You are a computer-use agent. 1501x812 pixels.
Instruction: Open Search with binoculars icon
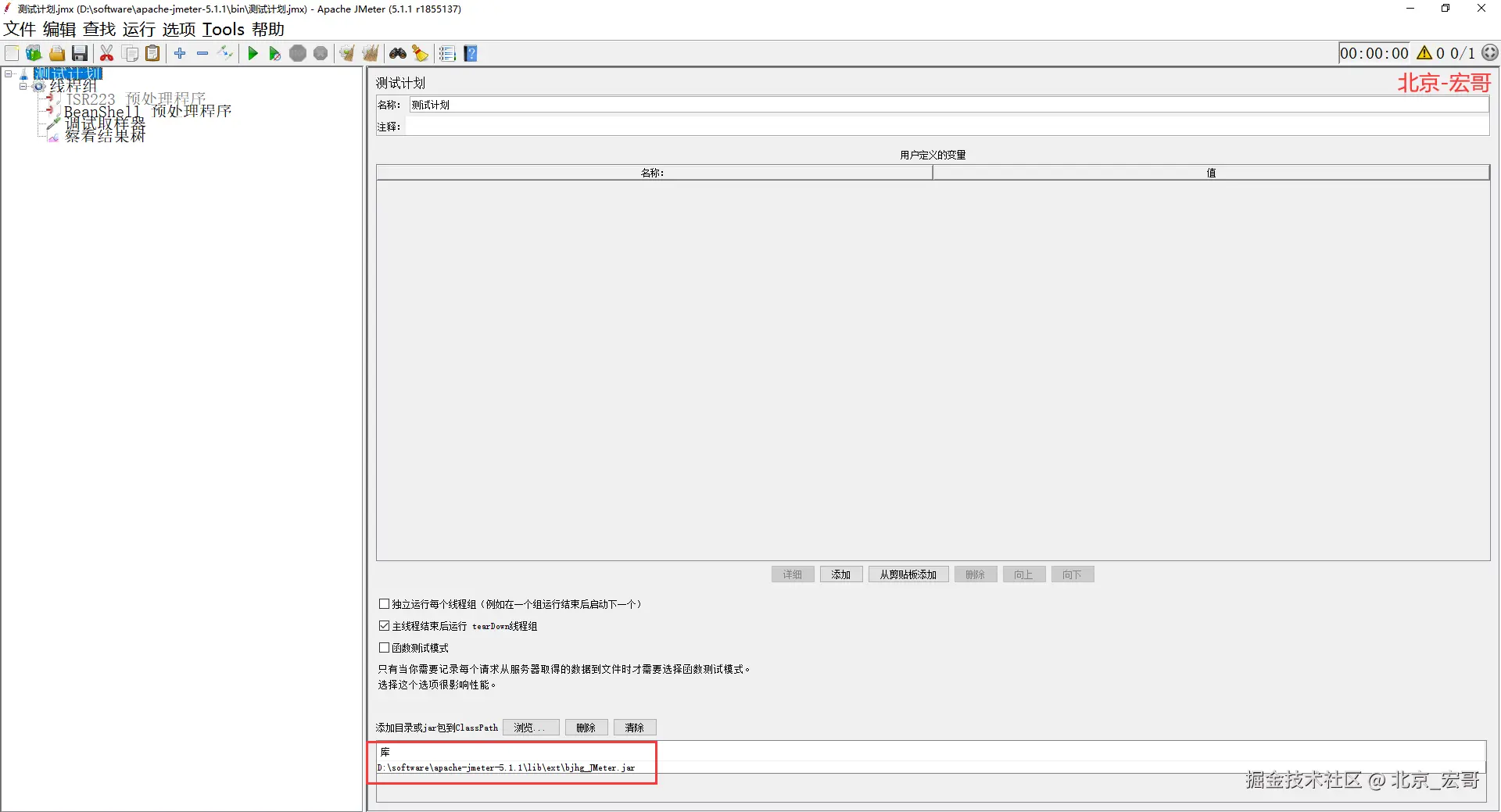(398, 53)
